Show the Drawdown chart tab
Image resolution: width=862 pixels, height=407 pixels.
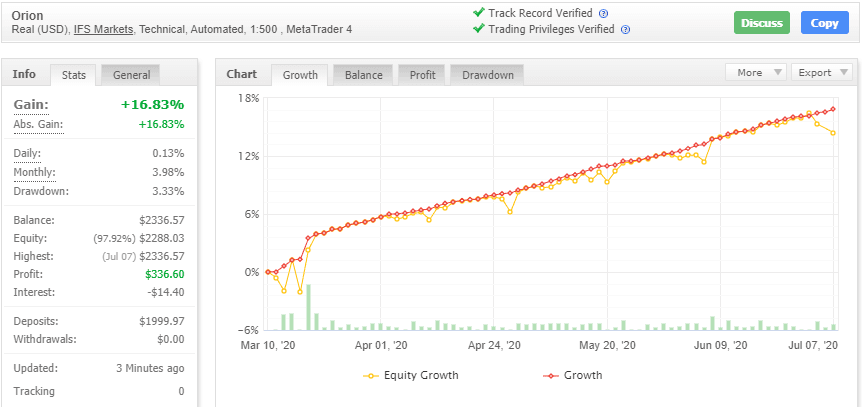click(487, 75)
